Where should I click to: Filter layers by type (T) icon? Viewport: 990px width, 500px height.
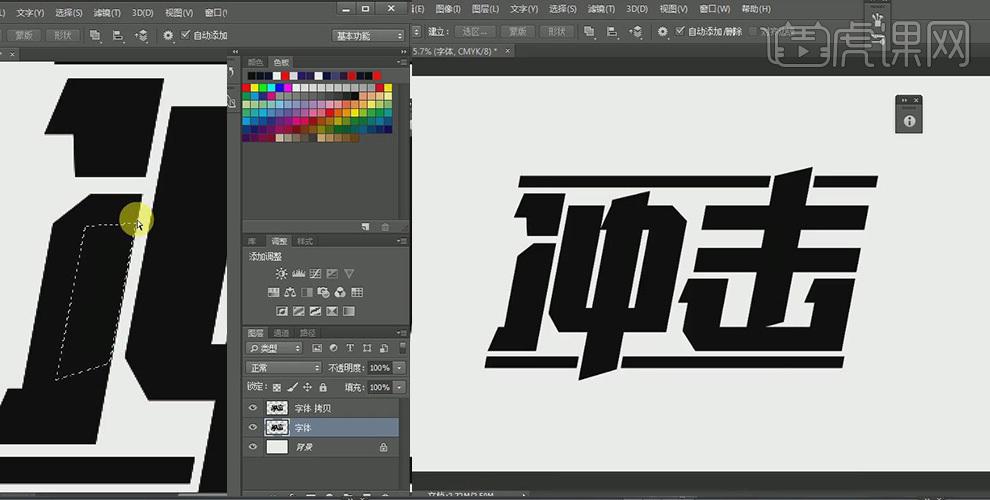pos(350,348)
